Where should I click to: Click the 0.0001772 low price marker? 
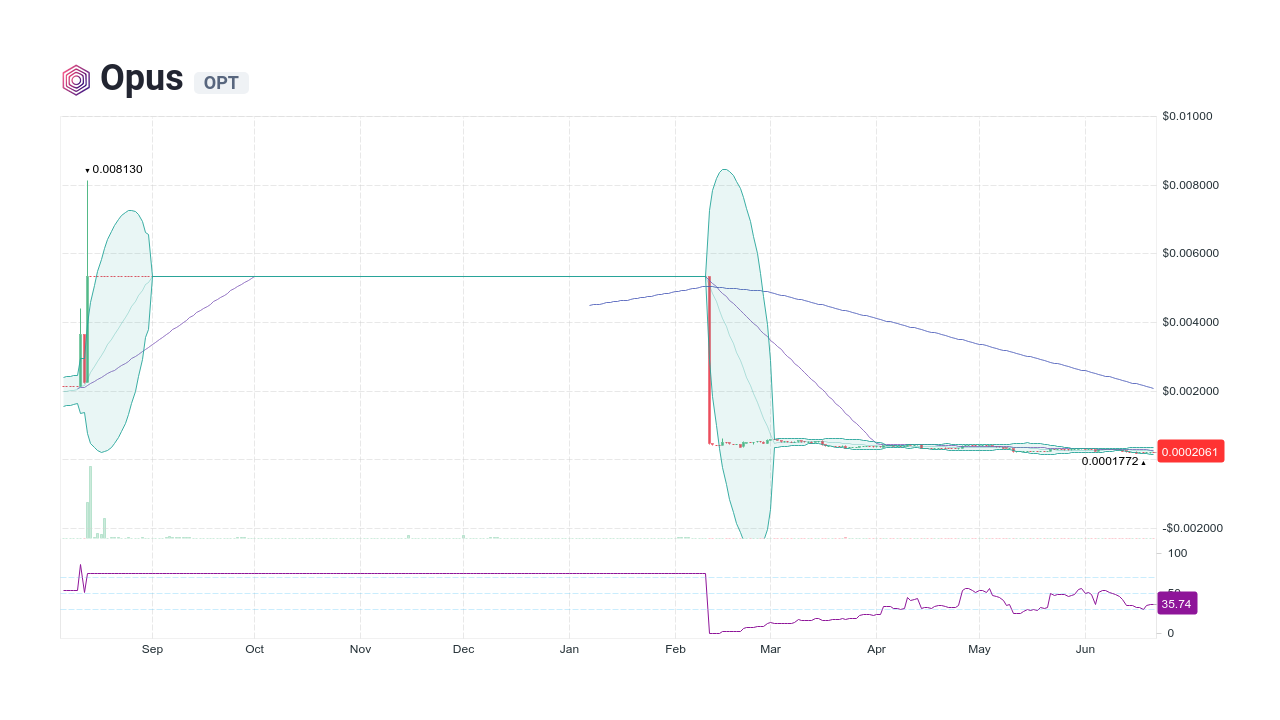[x=1110, y=462]
